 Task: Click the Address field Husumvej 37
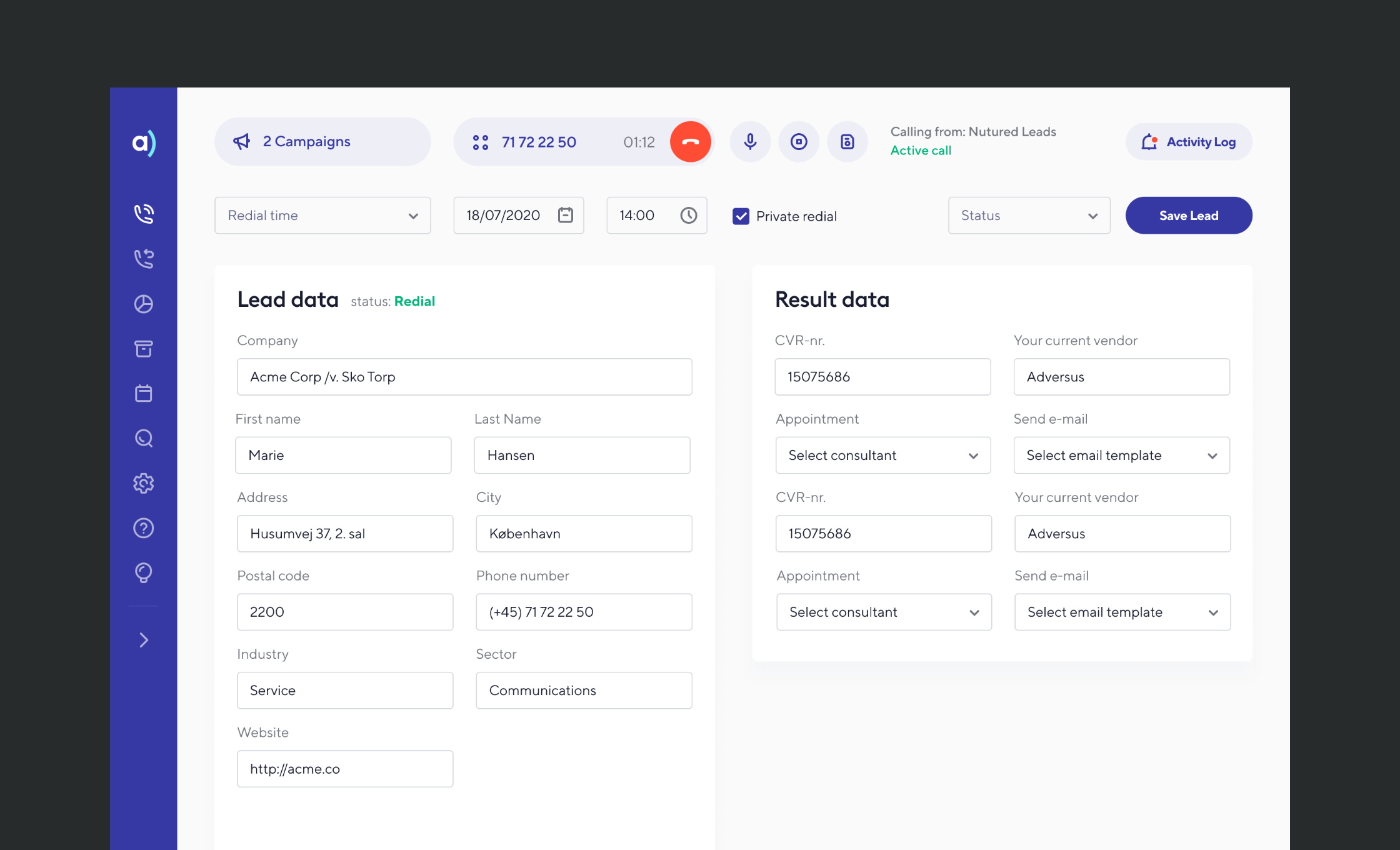345,534
